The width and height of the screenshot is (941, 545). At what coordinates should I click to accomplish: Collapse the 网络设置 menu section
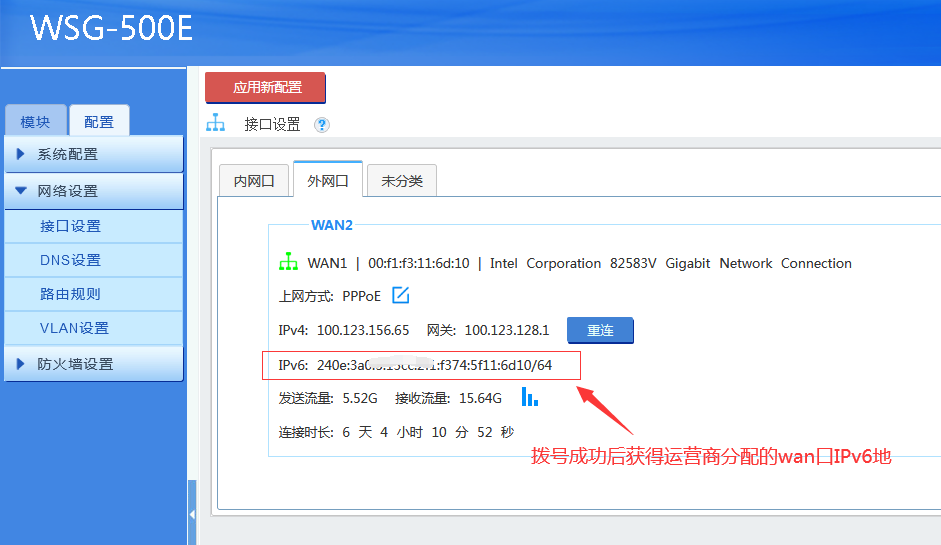[92, 190]
